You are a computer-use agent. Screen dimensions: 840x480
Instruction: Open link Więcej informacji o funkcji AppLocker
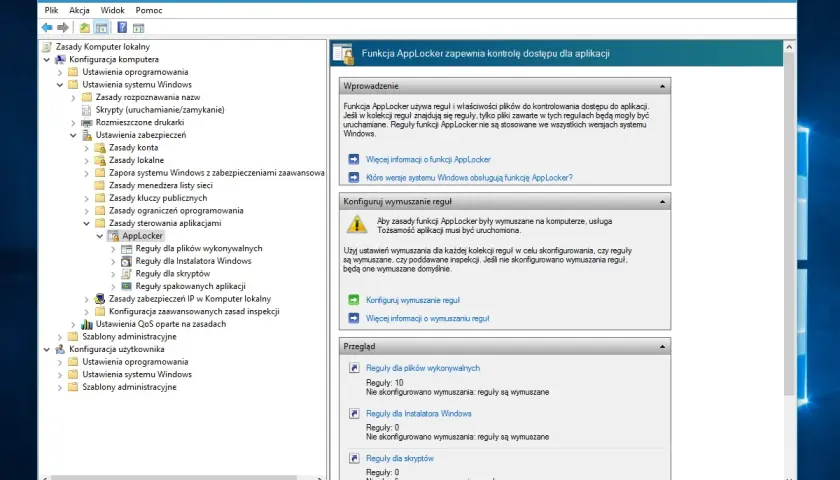tap(428, 160)
